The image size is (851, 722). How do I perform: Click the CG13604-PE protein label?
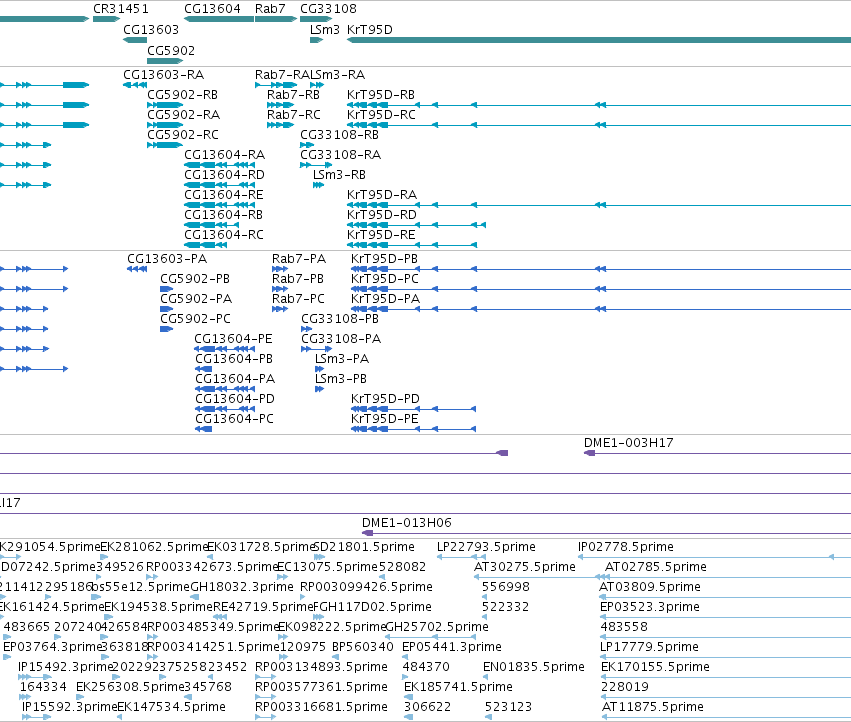pos(233,339)
